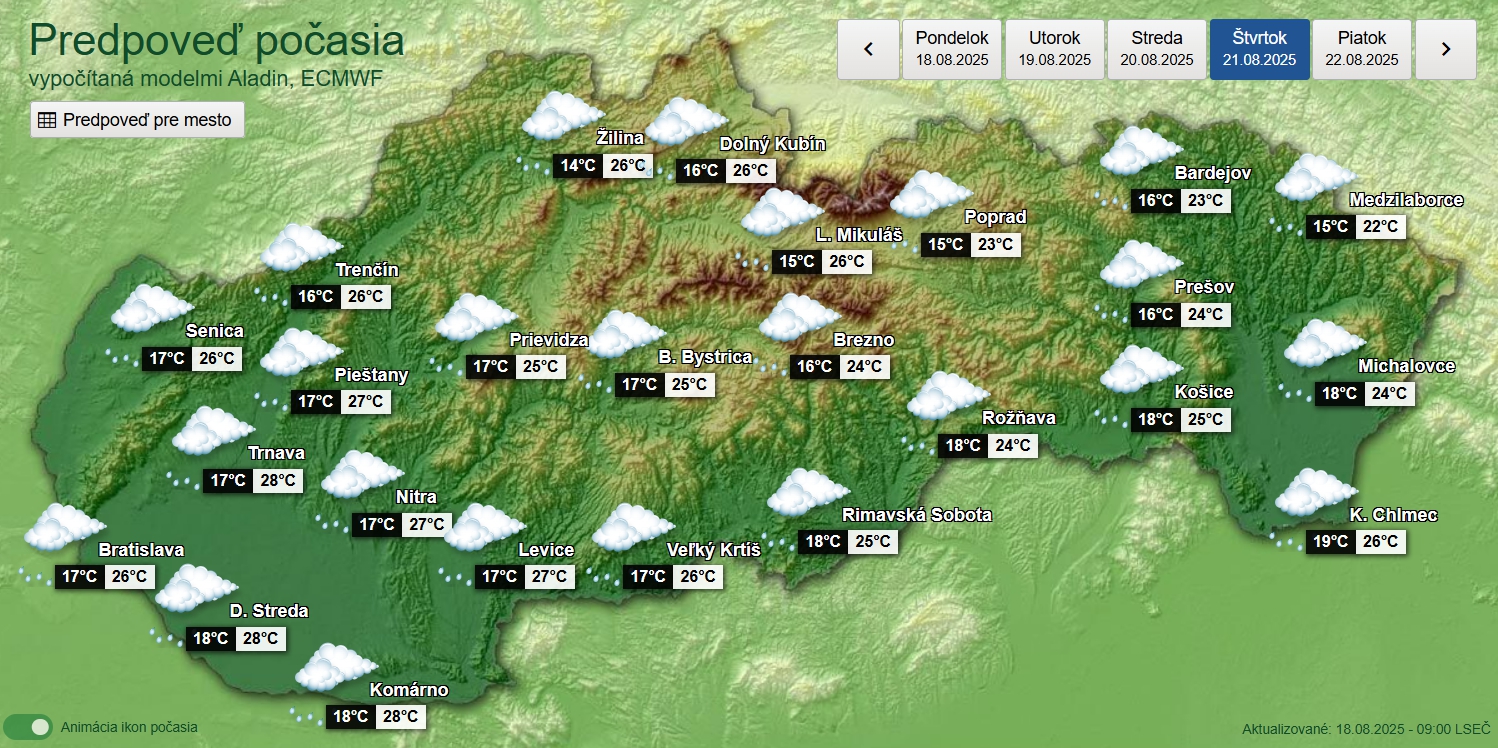Viewport: 1498px width, 748px height.
Task: Toggle the weather icon animation switch
Action: pyautogui.click(x=28, y=727)
